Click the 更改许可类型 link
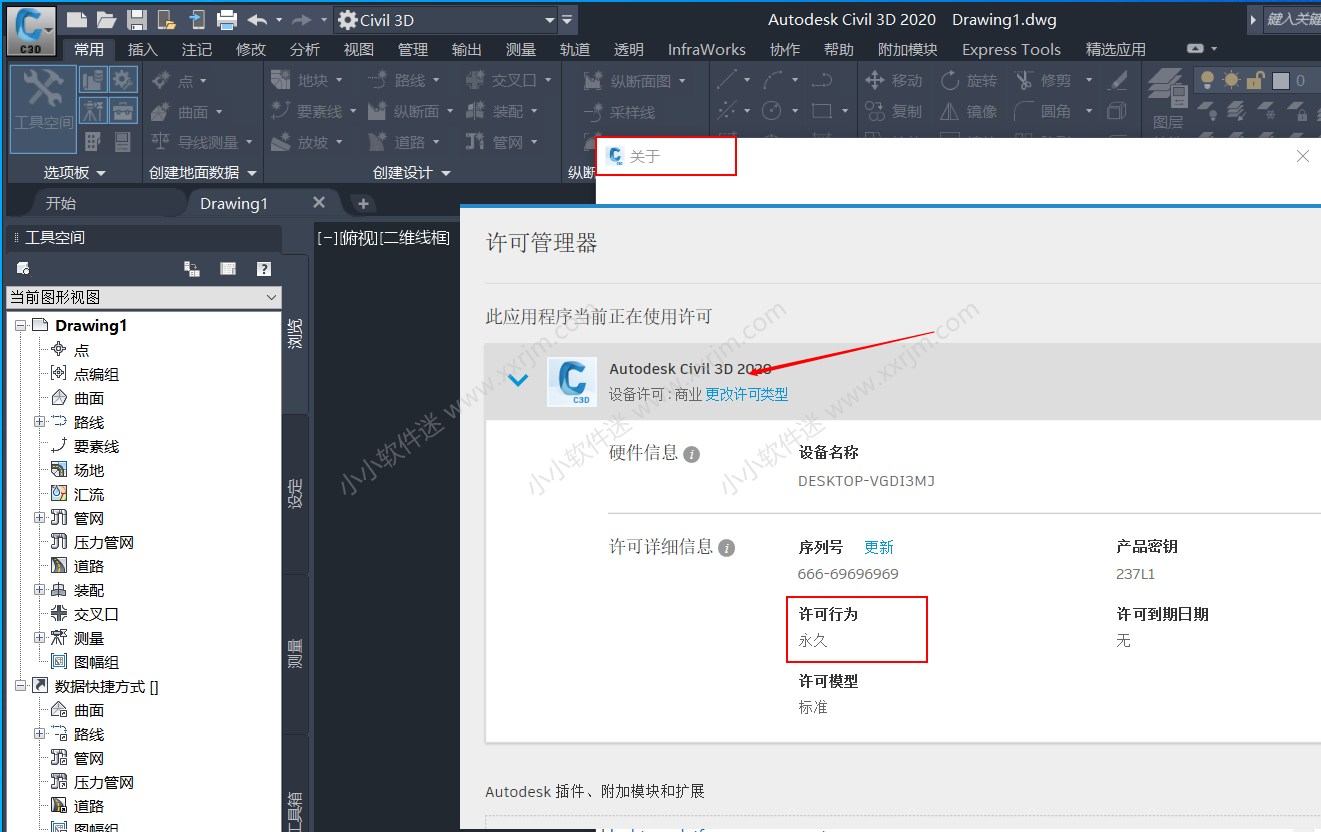This screenshot has width=1321, height=832. click(x=747, y=394)
